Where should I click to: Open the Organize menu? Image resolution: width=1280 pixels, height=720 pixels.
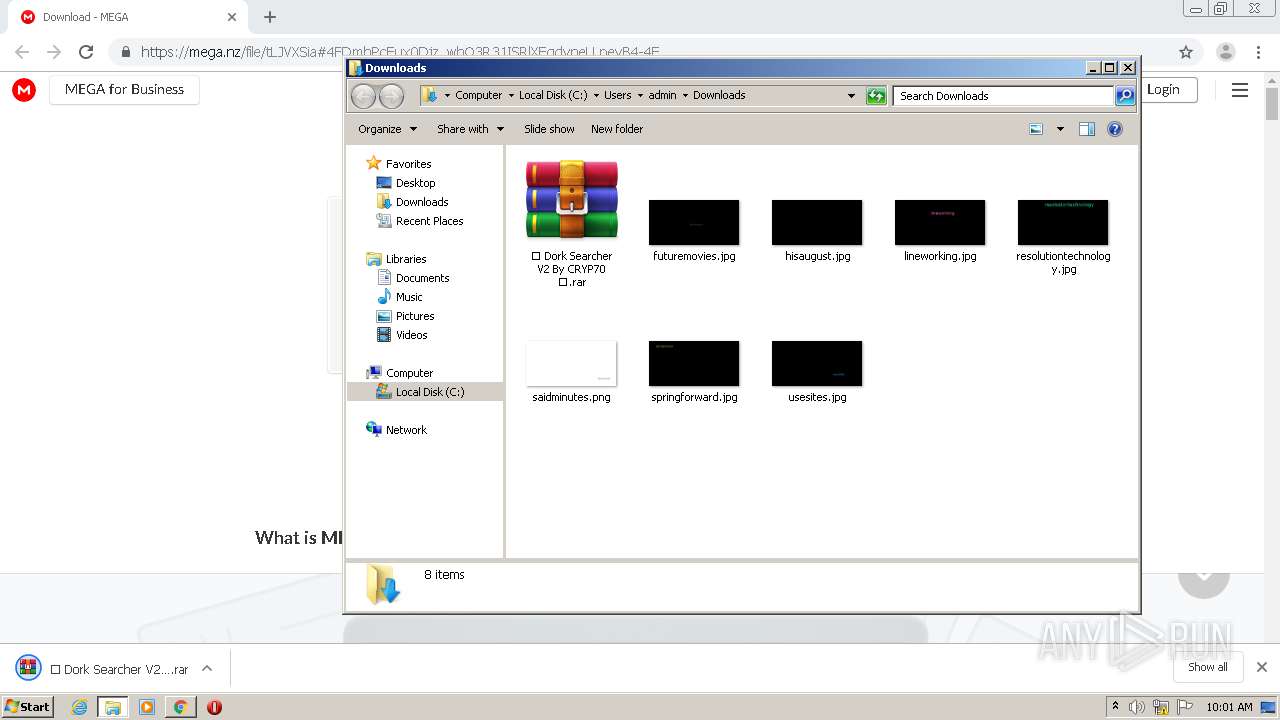tap(387, 129)
